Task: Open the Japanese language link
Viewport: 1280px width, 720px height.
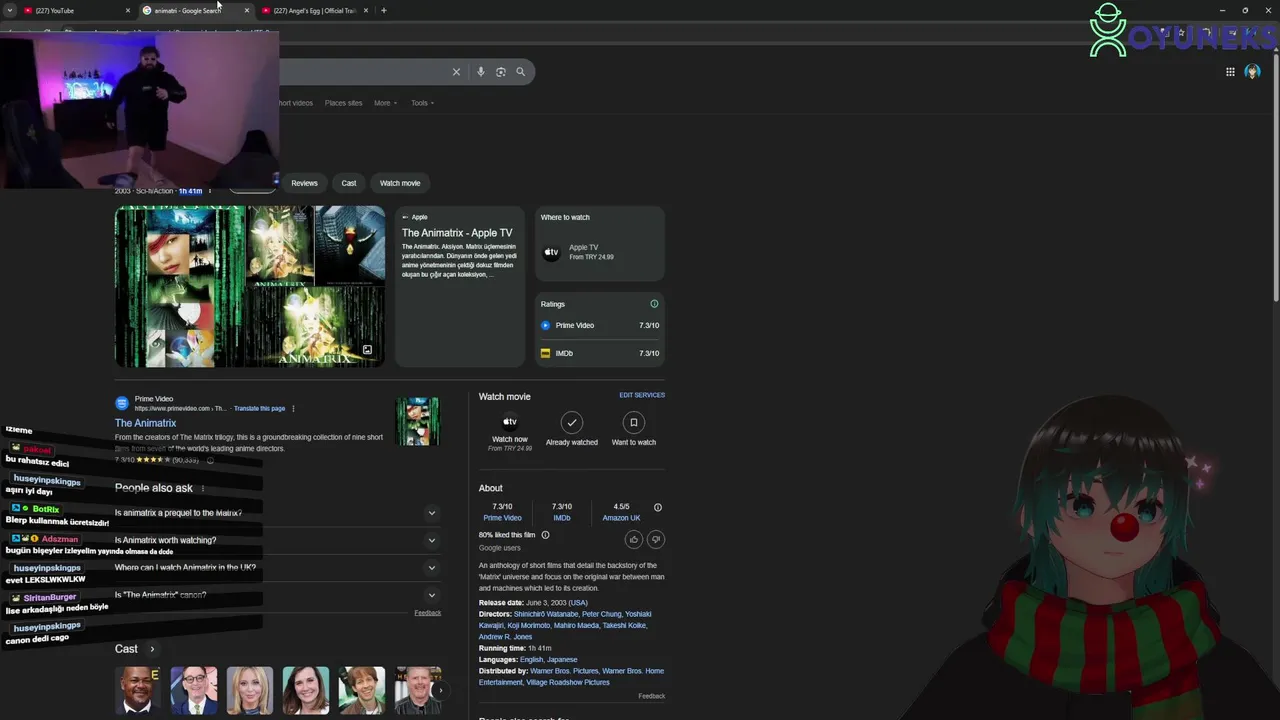Action: 562,660
